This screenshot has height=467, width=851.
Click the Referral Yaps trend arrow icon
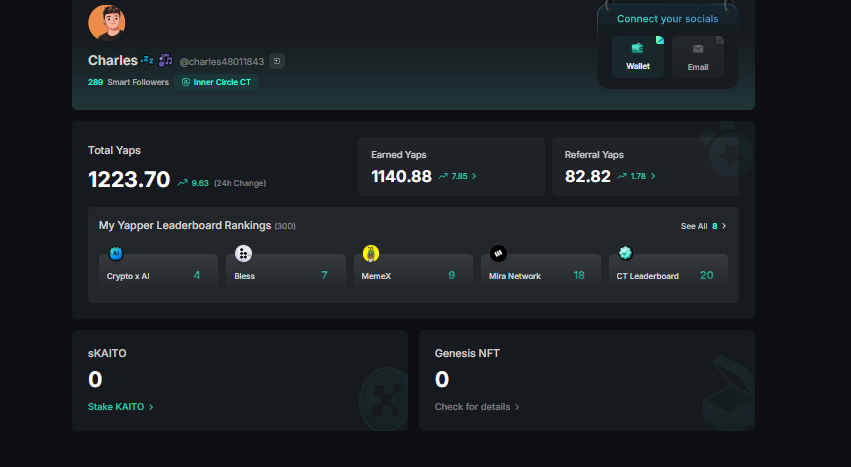[622, 176]
